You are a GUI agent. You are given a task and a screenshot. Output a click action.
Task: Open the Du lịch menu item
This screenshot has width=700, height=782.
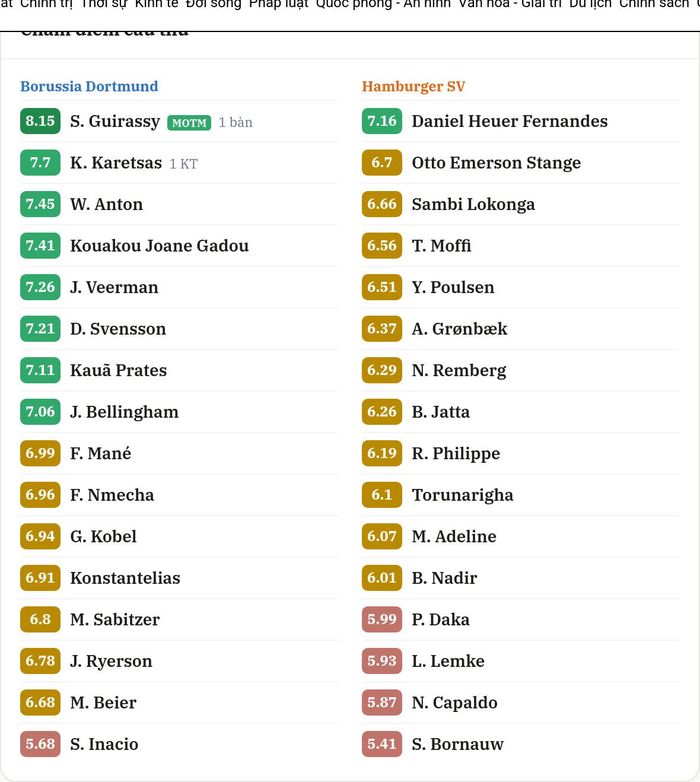(590, 4)
